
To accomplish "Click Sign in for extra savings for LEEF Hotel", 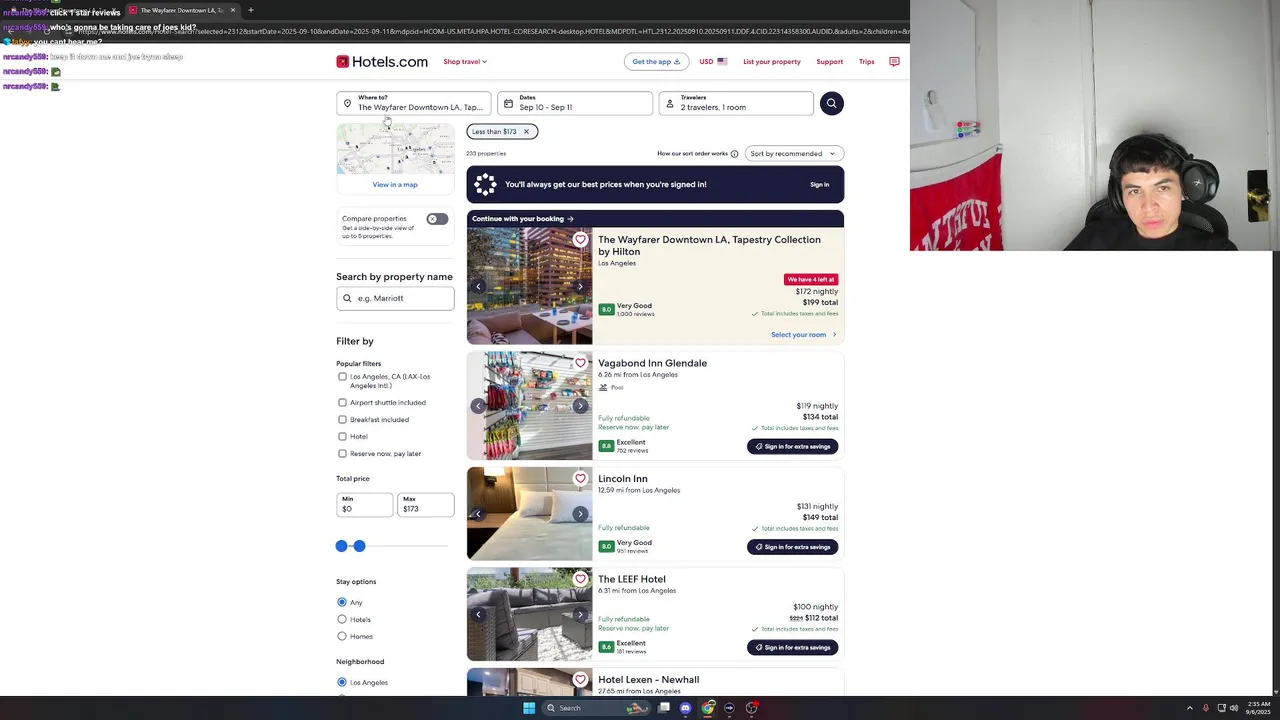I will tap(792, 647).
